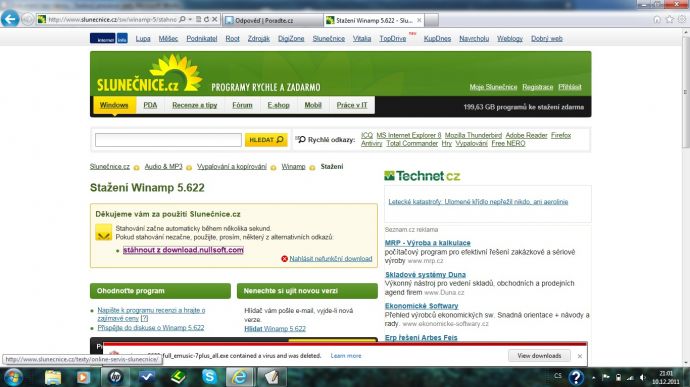Click the View downloads button
690x387 pixels.
click(539, 355)
